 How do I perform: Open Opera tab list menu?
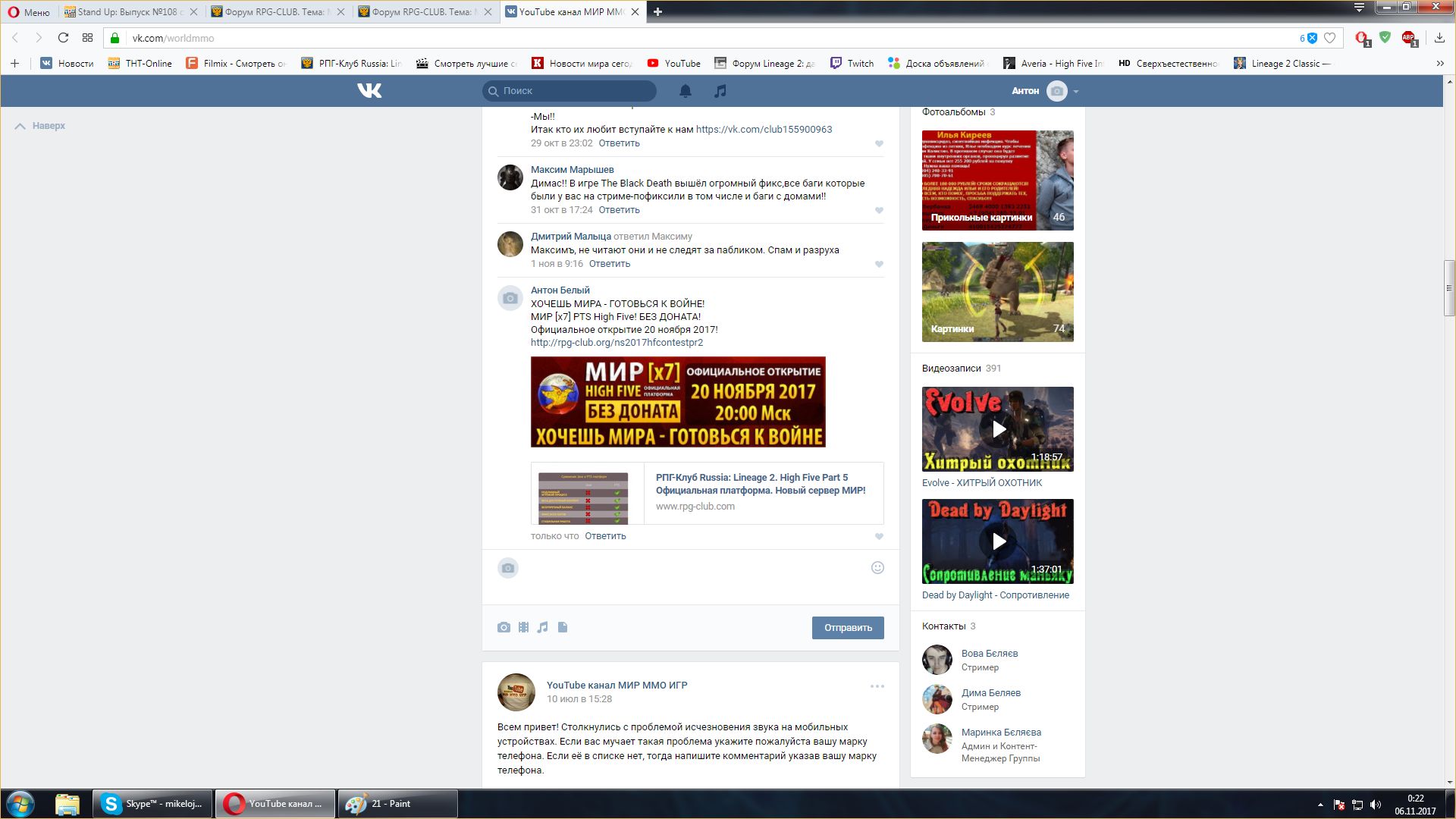(1359, 8)
